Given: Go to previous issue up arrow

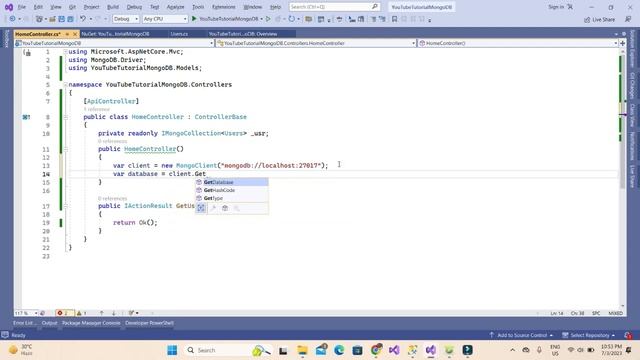Looking at the screenshot, I should [x=101, y=313].
